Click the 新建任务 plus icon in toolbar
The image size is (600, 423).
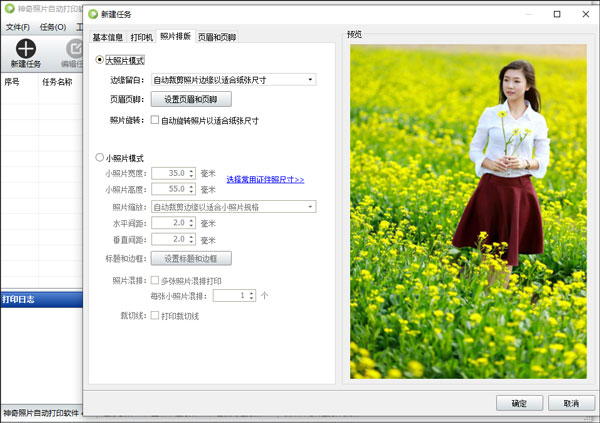26,49
